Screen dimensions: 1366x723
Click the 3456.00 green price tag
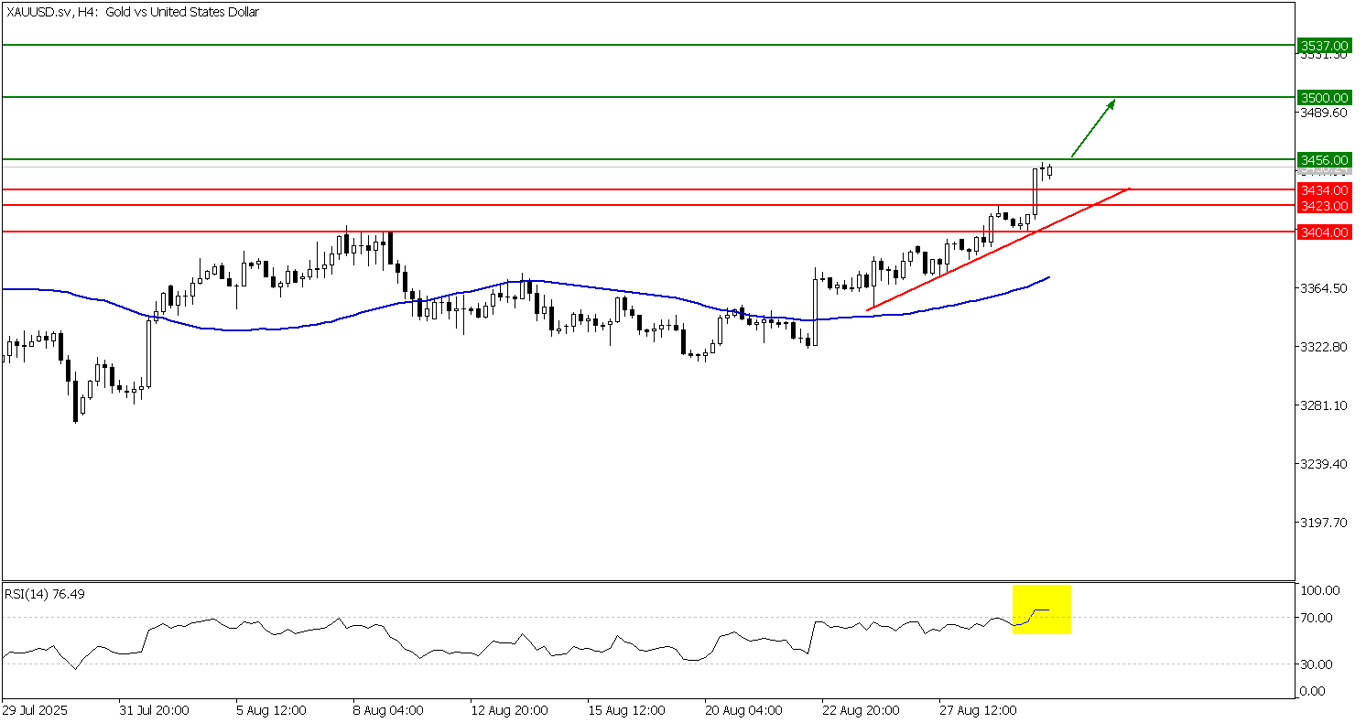coord(1324,159)
